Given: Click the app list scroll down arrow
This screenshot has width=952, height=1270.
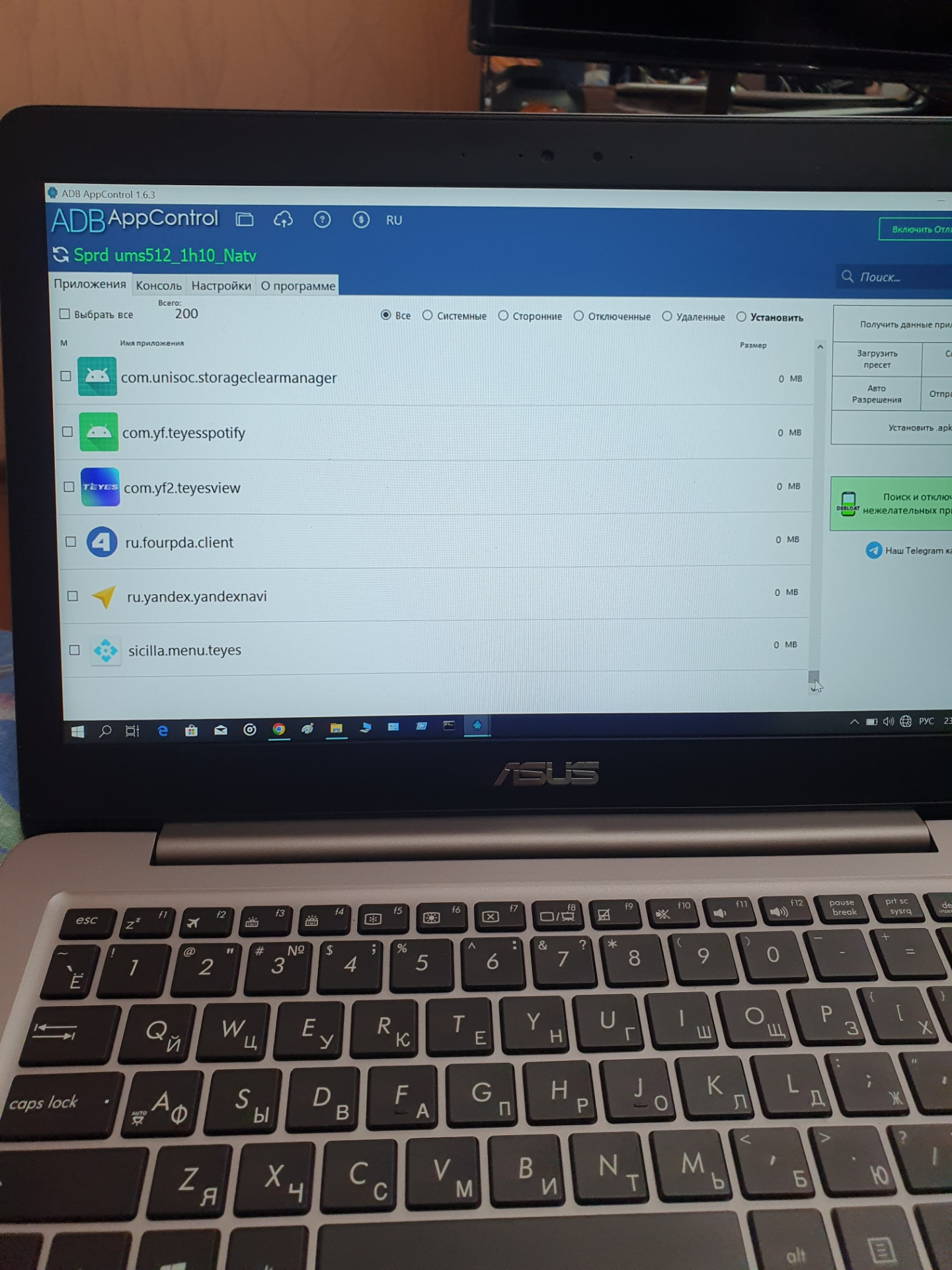Looking at the screenshot, I should 813,689.
